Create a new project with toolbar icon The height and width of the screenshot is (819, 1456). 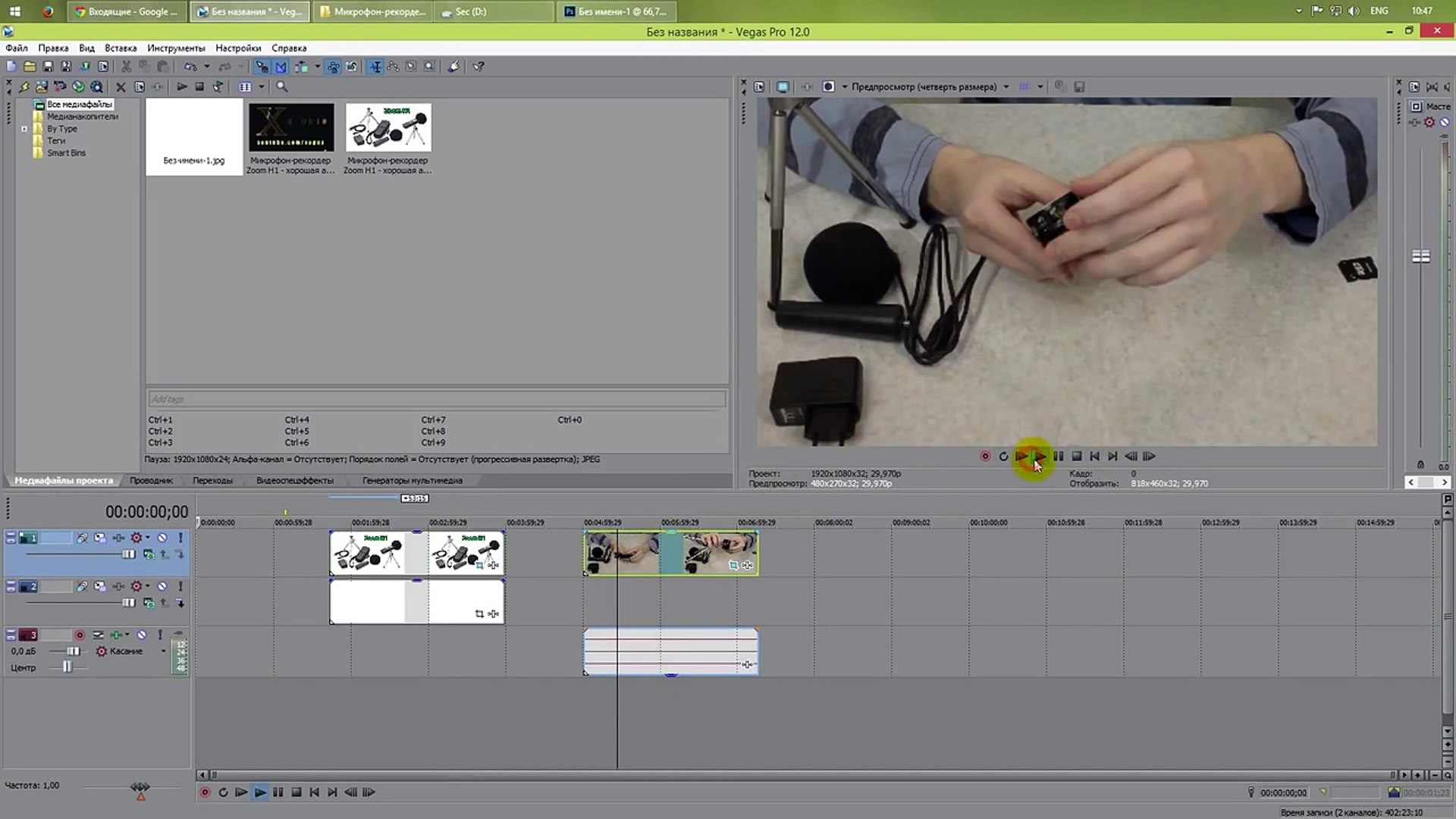click(x=11, y=67)
